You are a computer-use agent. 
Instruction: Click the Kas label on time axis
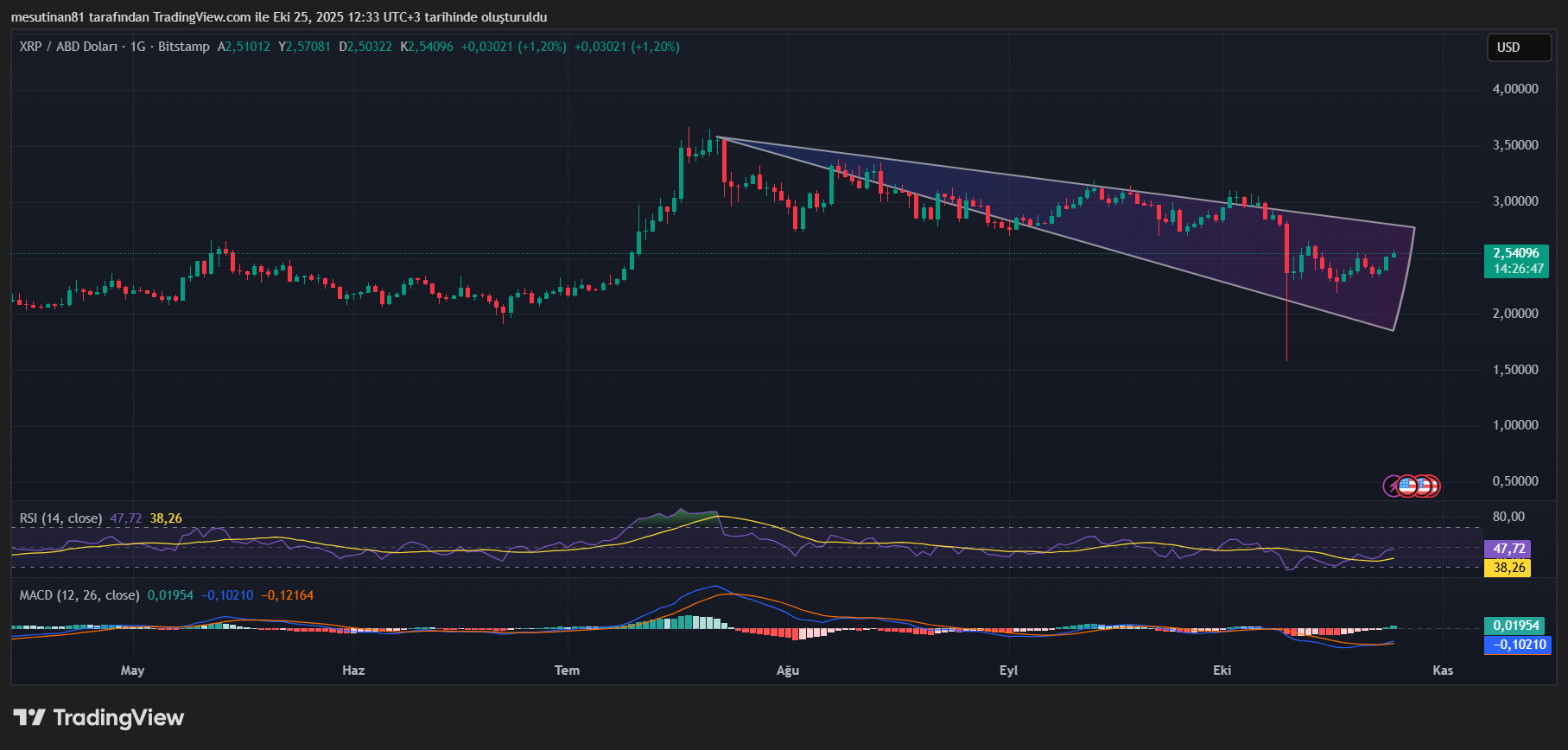(1443, 671)
